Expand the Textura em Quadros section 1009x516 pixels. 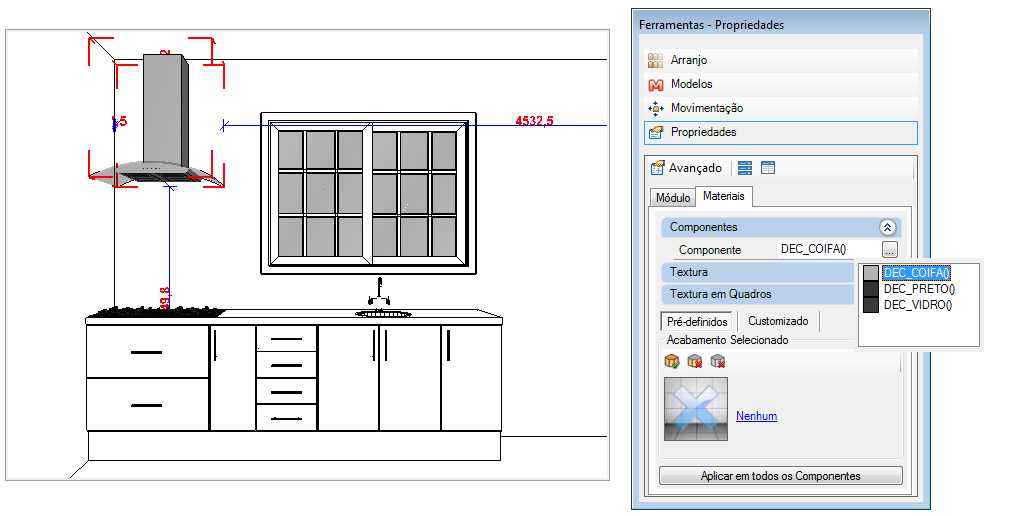[x=757, y=294]
